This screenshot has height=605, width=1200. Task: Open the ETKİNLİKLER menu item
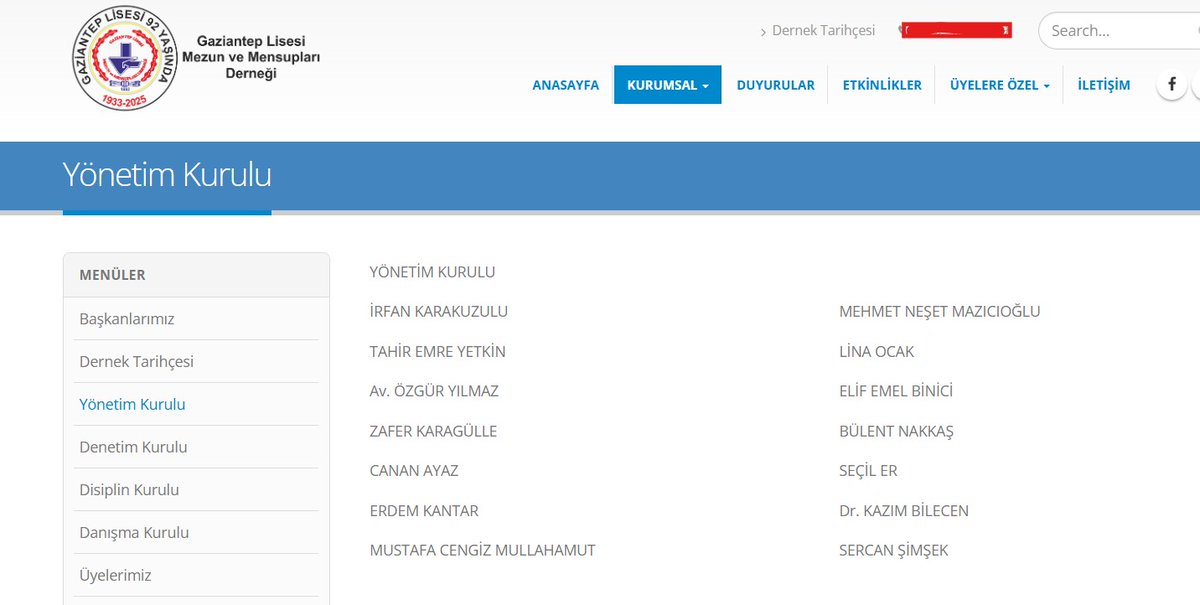(882, 85)
